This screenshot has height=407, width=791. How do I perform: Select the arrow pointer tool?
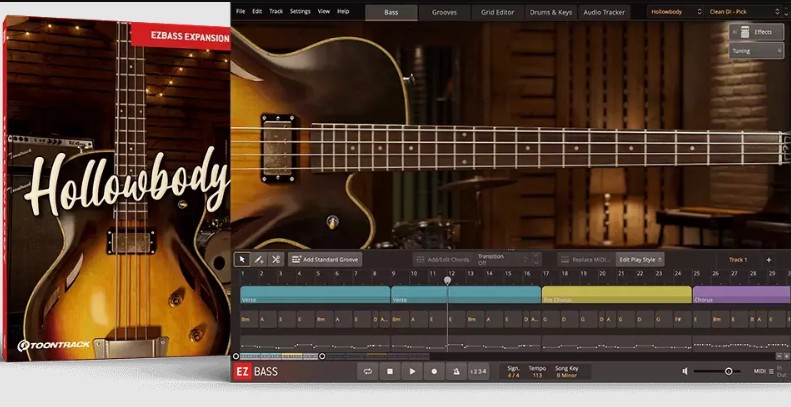(x=242, y=259)
